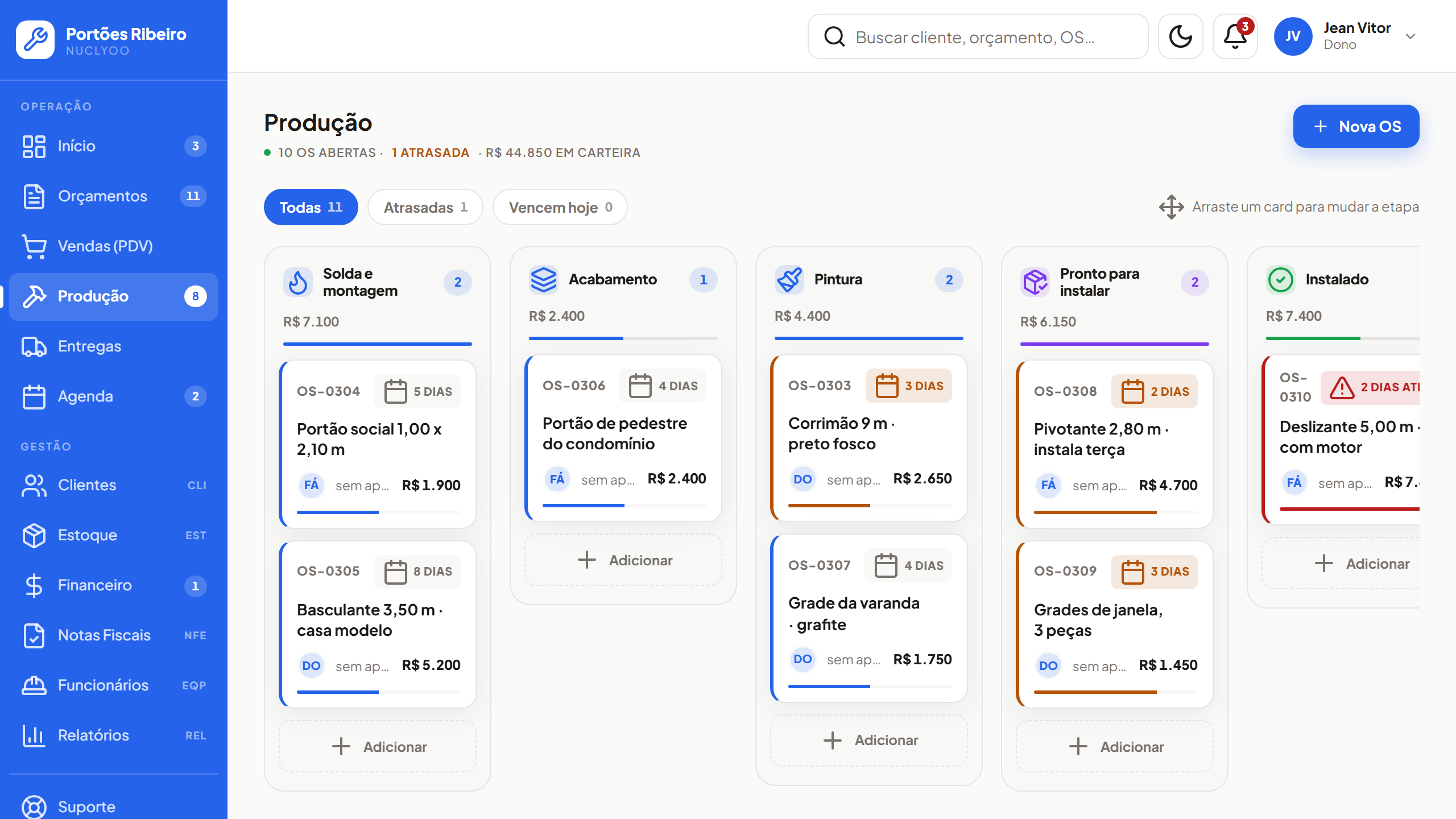The width and height of the screenshot is (1456, 819).
Task: Click the Suporte lifebuoy icon
Action: coord(34,807)
